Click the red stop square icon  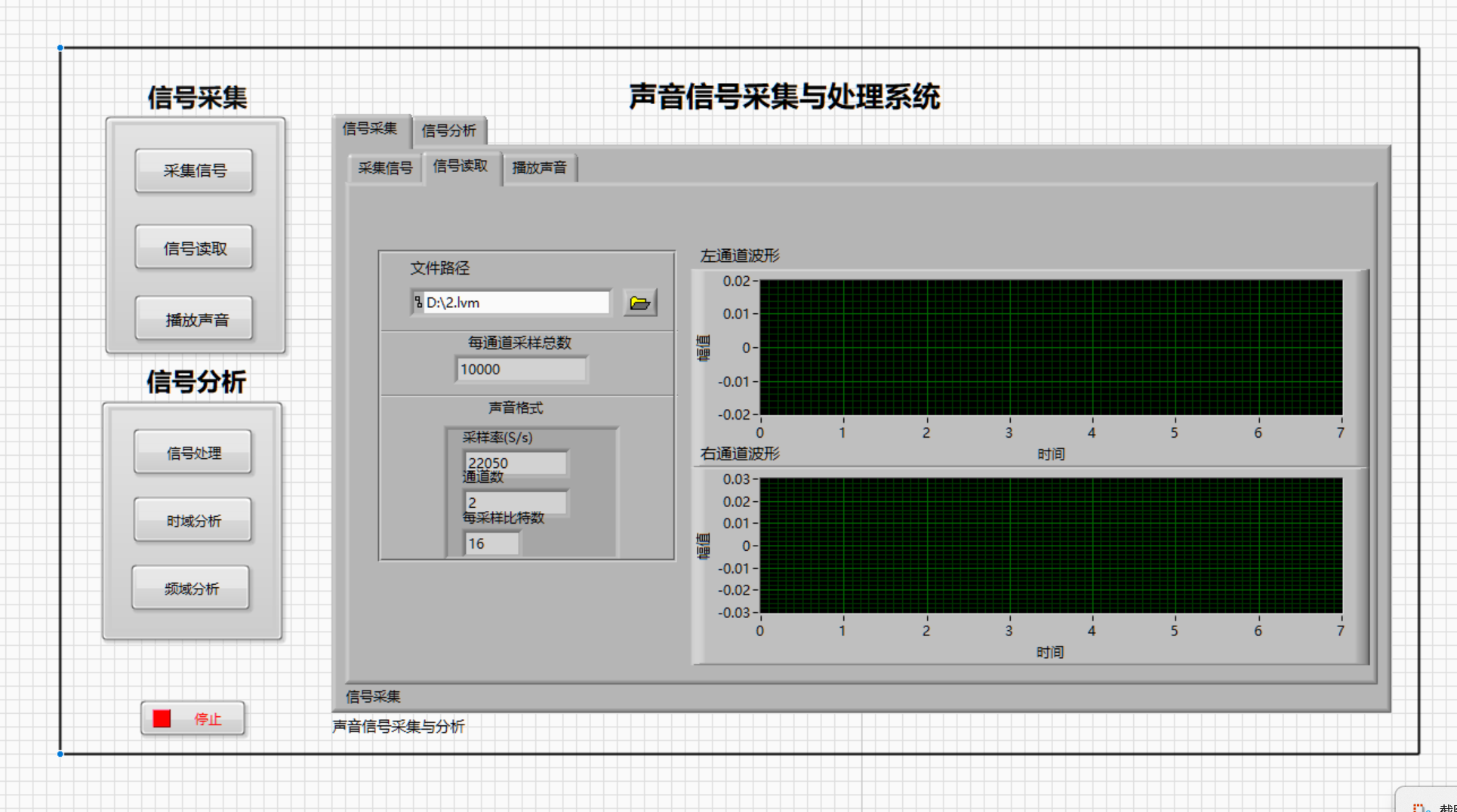point(162,718)
